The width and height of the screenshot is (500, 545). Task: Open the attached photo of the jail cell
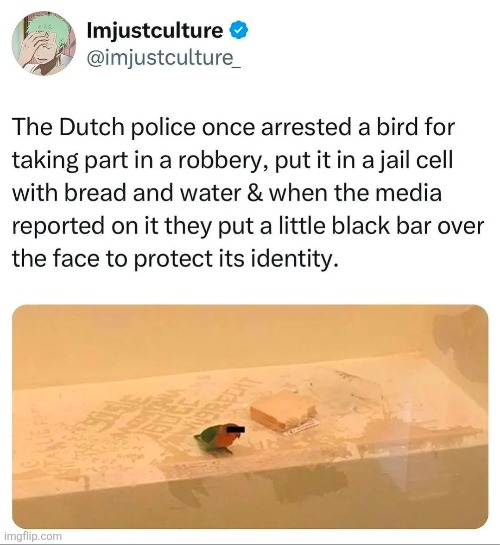[x=250, y=417]
